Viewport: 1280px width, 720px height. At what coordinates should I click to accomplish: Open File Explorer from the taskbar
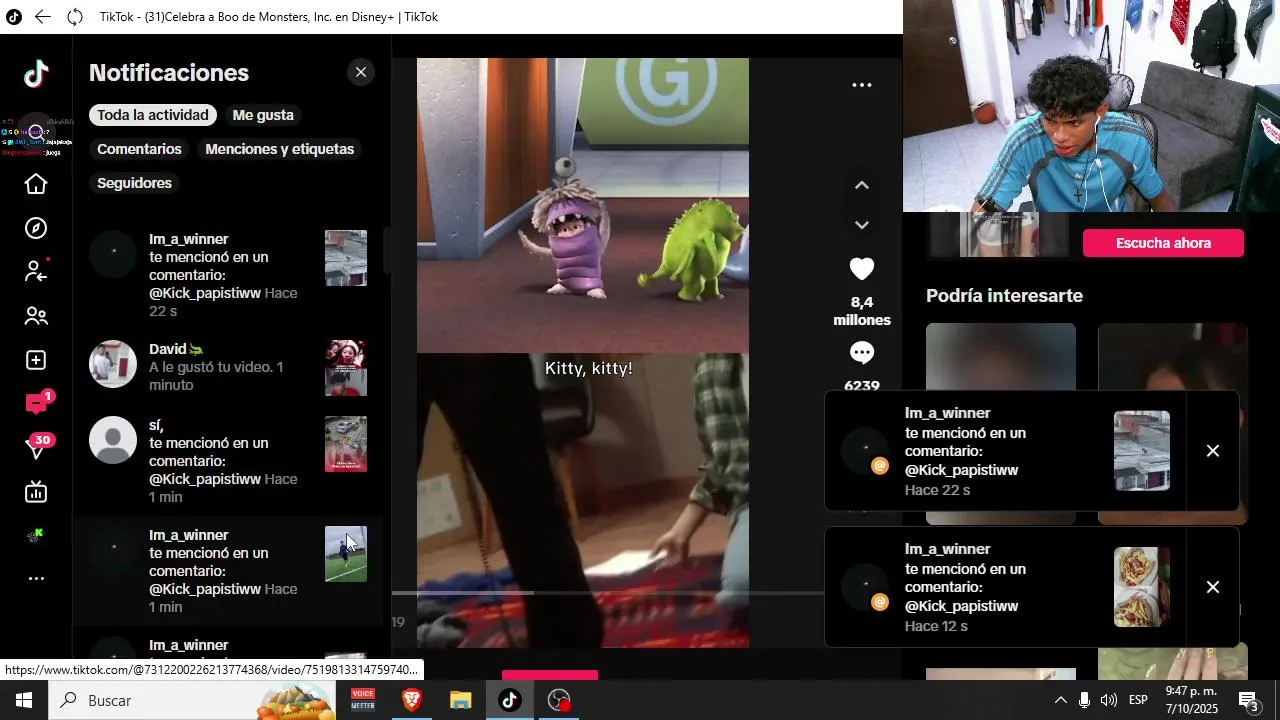[x=460, y=701]
